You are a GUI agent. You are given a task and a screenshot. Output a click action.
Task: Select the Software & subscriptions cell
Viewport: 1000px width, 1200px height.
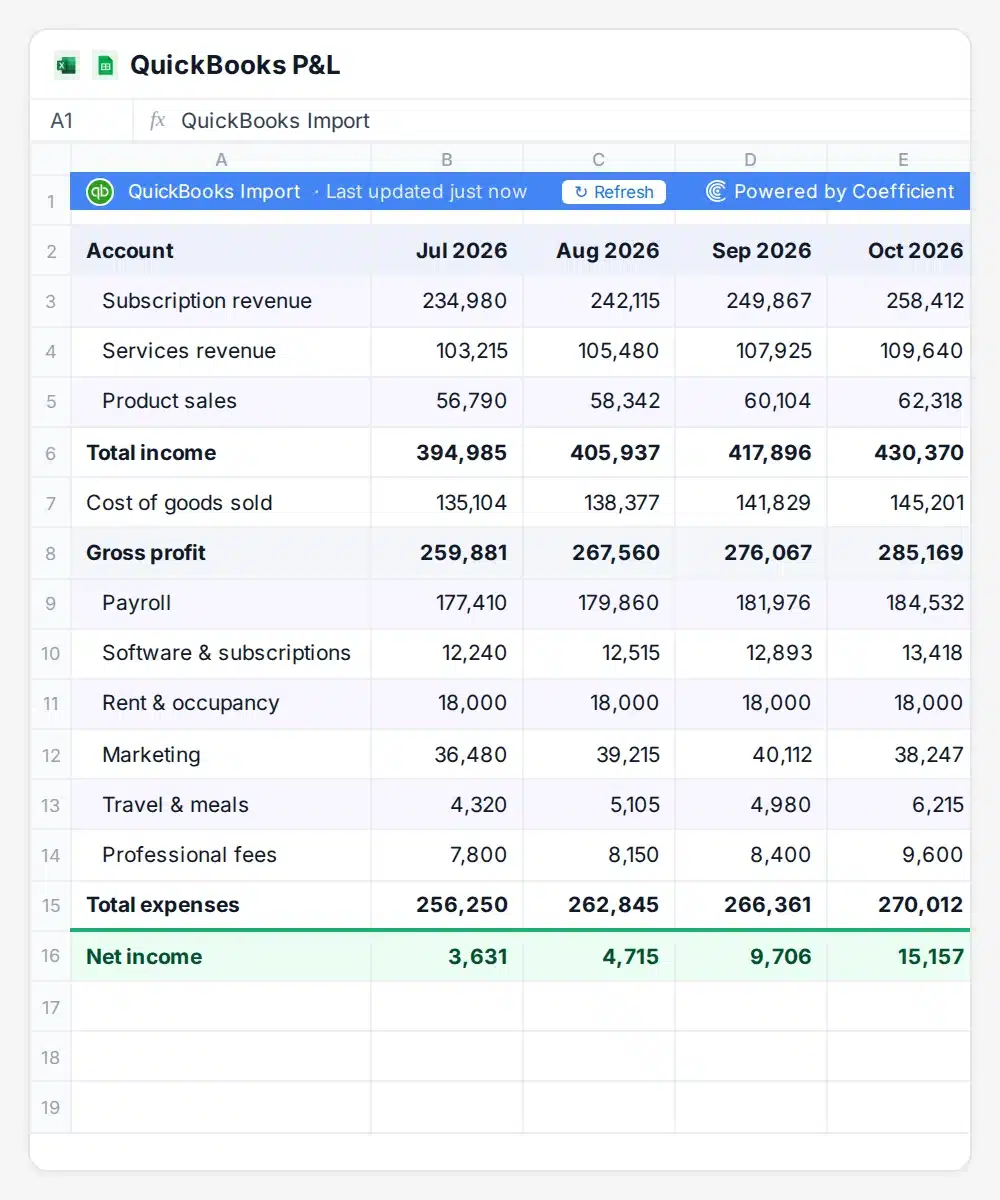click(x=221, y=653)
